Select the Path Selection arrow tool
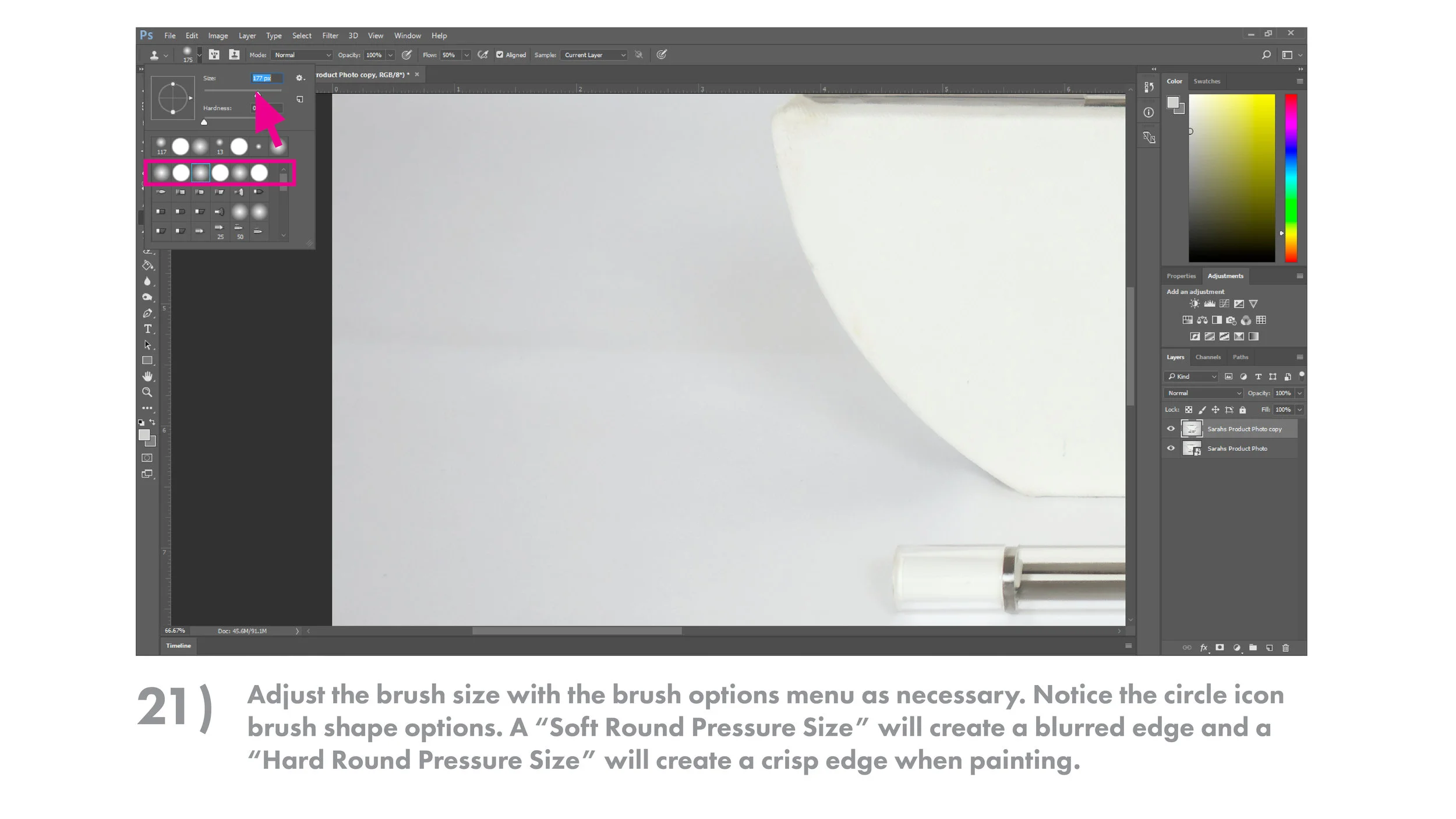The height and width of the screenshot is (819, 1456). click(147, 345)
